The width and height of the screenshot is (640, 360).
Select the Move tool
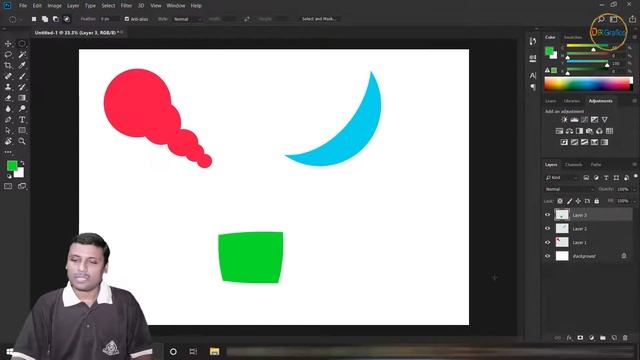tap(8, 44)
